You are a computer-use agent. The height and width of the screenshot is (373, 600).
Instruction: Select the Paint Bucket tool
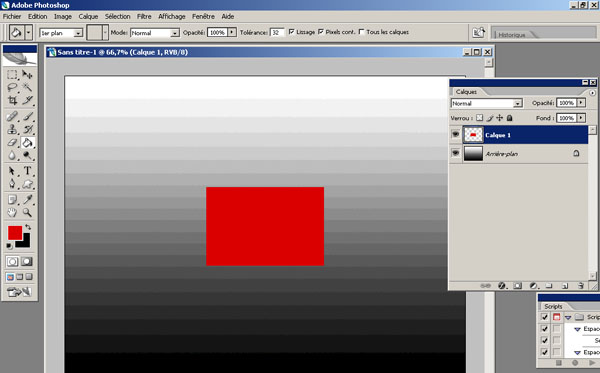[x=27, y=143]
